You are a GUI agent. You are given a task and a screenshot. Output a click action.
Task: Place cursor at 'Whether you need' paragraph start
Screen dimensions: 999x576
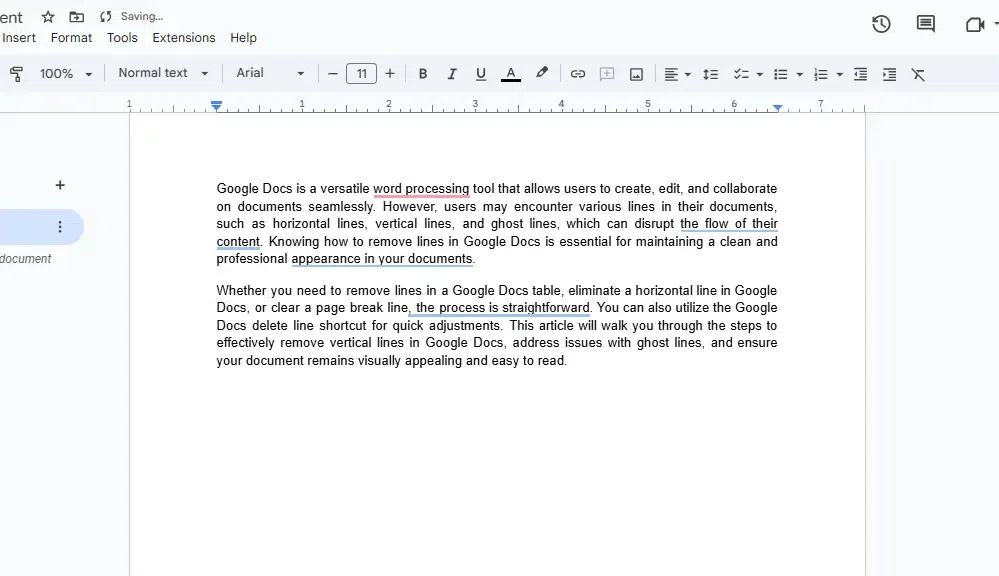click(217, 291)
